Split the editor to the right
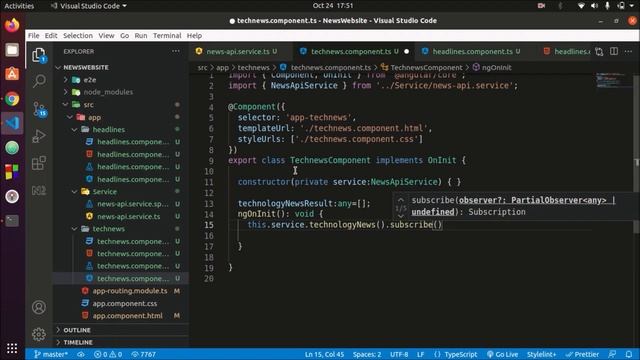The width and height of the screenshot is (640, 360). click(614, 51)
